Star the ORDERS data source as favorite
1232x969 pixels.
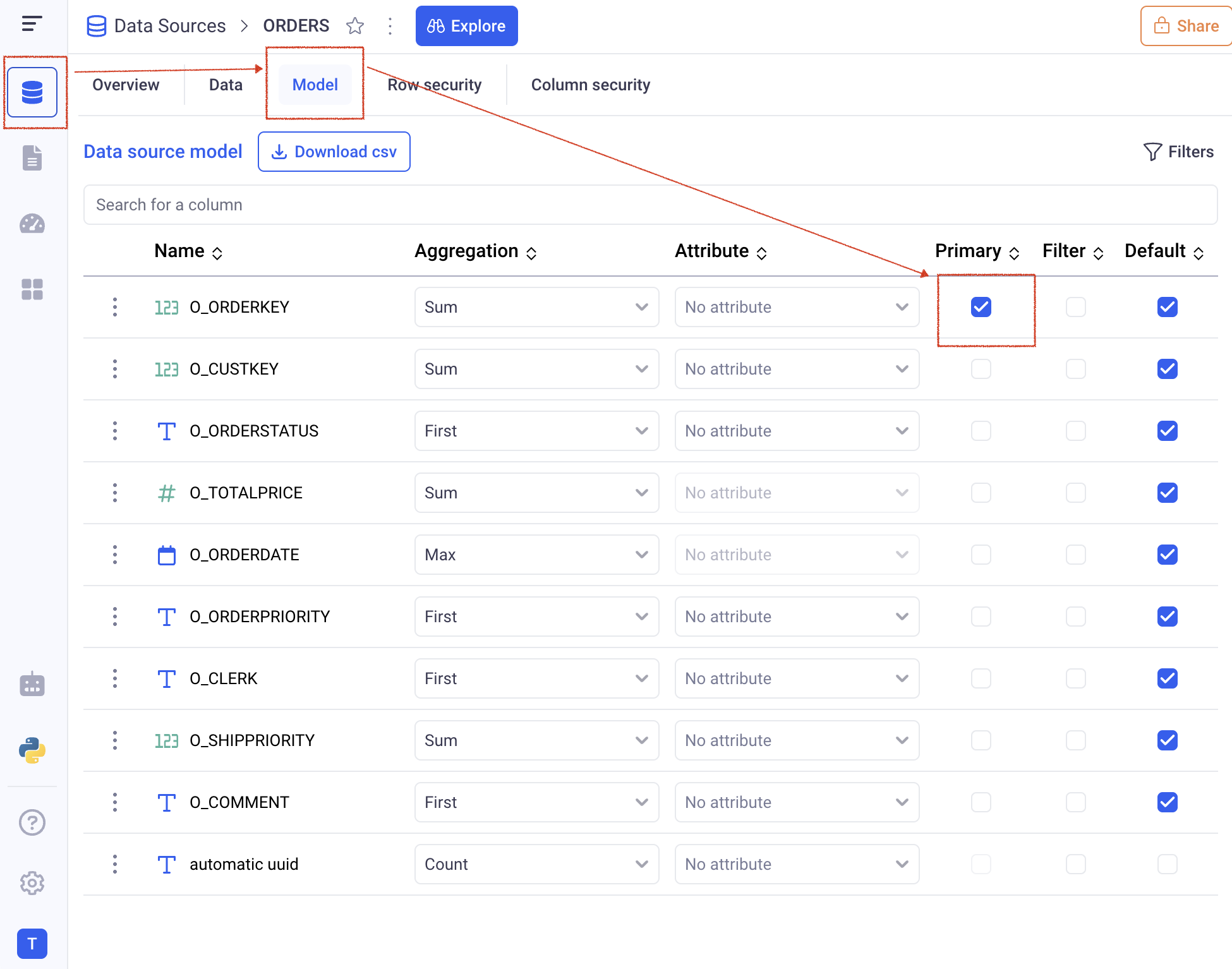tap(355, 26)
